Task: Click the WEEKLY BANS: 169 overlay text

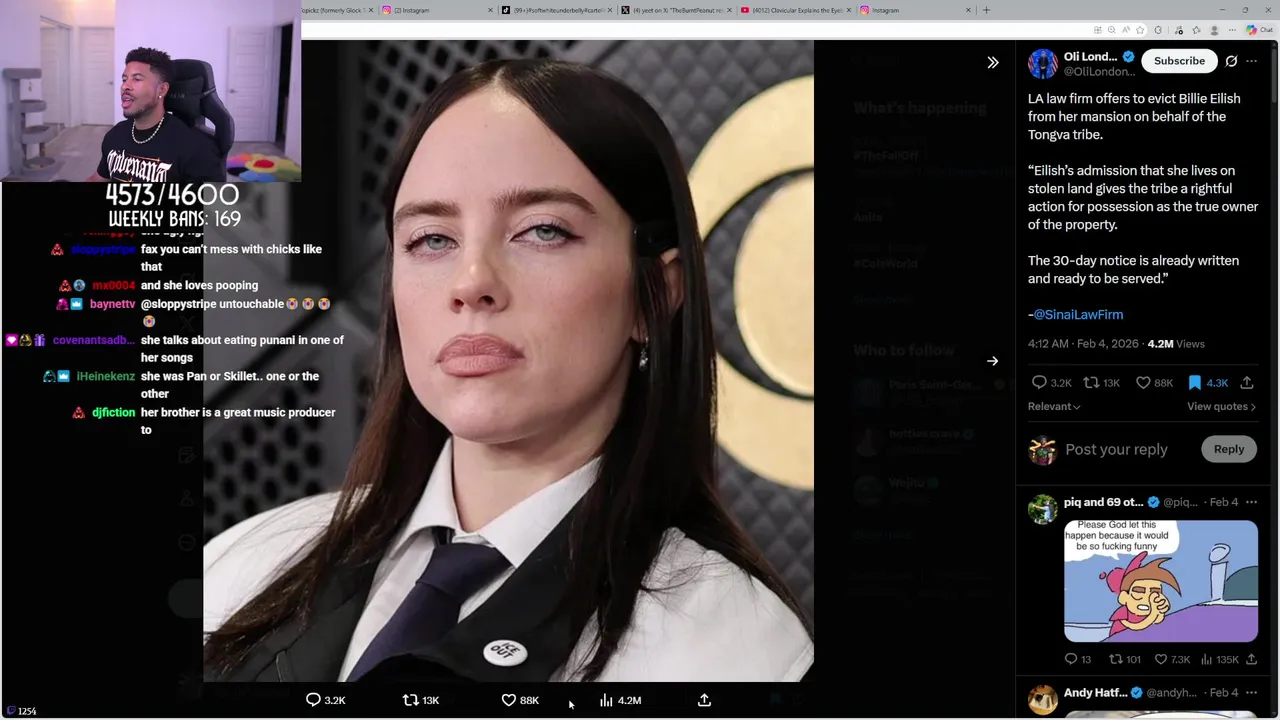Action: [x=174, y=219]
